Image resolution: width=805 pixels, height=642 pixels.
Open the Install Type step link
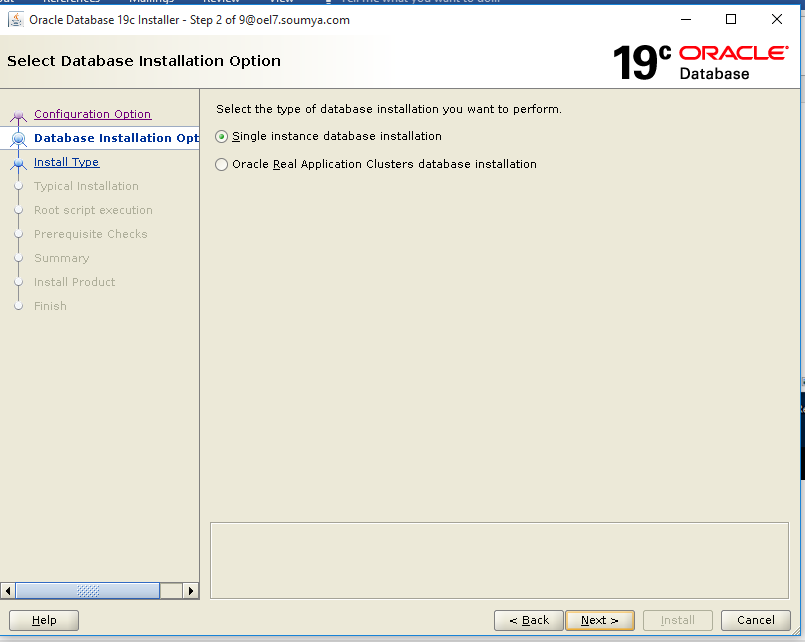[x=67, y=162]
